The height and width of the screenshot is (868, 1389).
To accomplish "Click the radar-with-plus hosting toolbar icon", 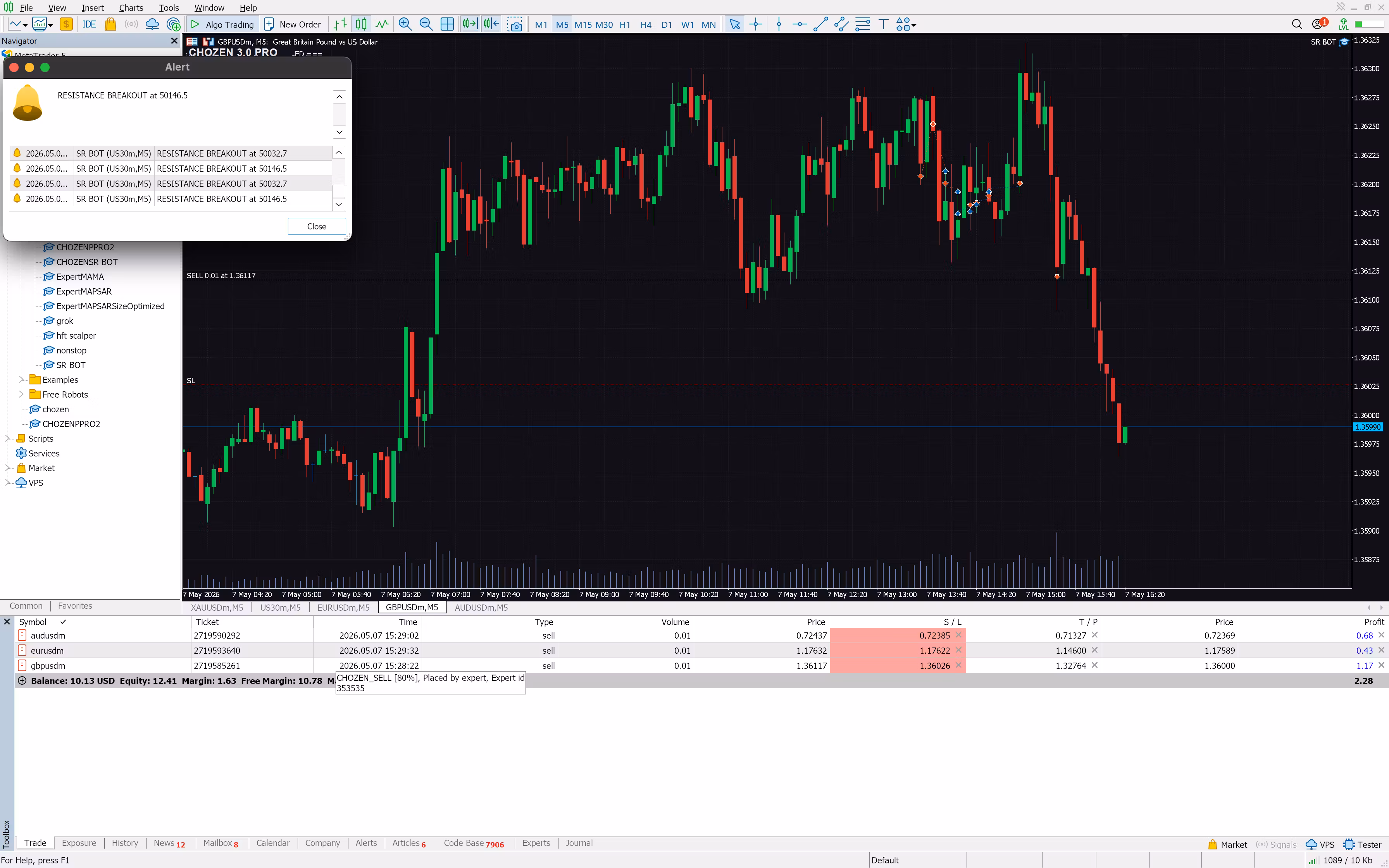I will [x=173, y=24].
